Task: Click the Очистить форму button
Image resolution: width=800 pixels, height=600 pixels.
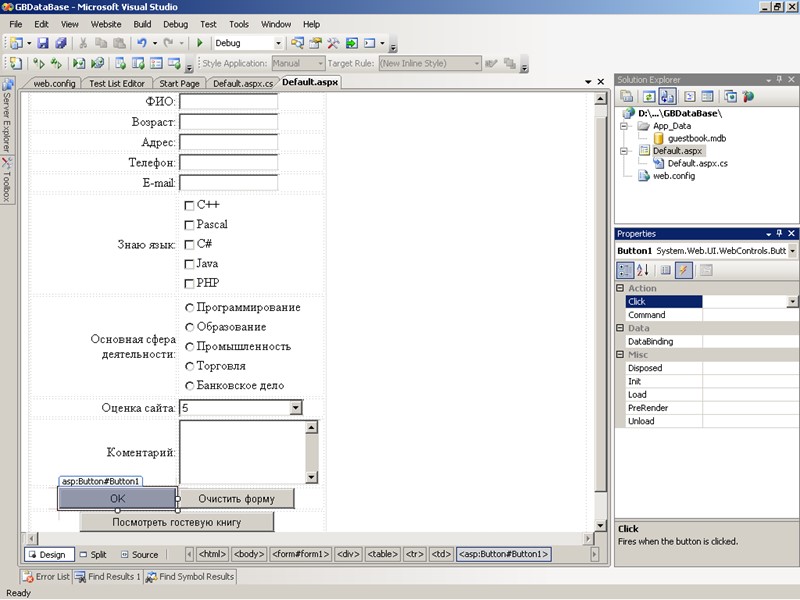Action: 236,498
